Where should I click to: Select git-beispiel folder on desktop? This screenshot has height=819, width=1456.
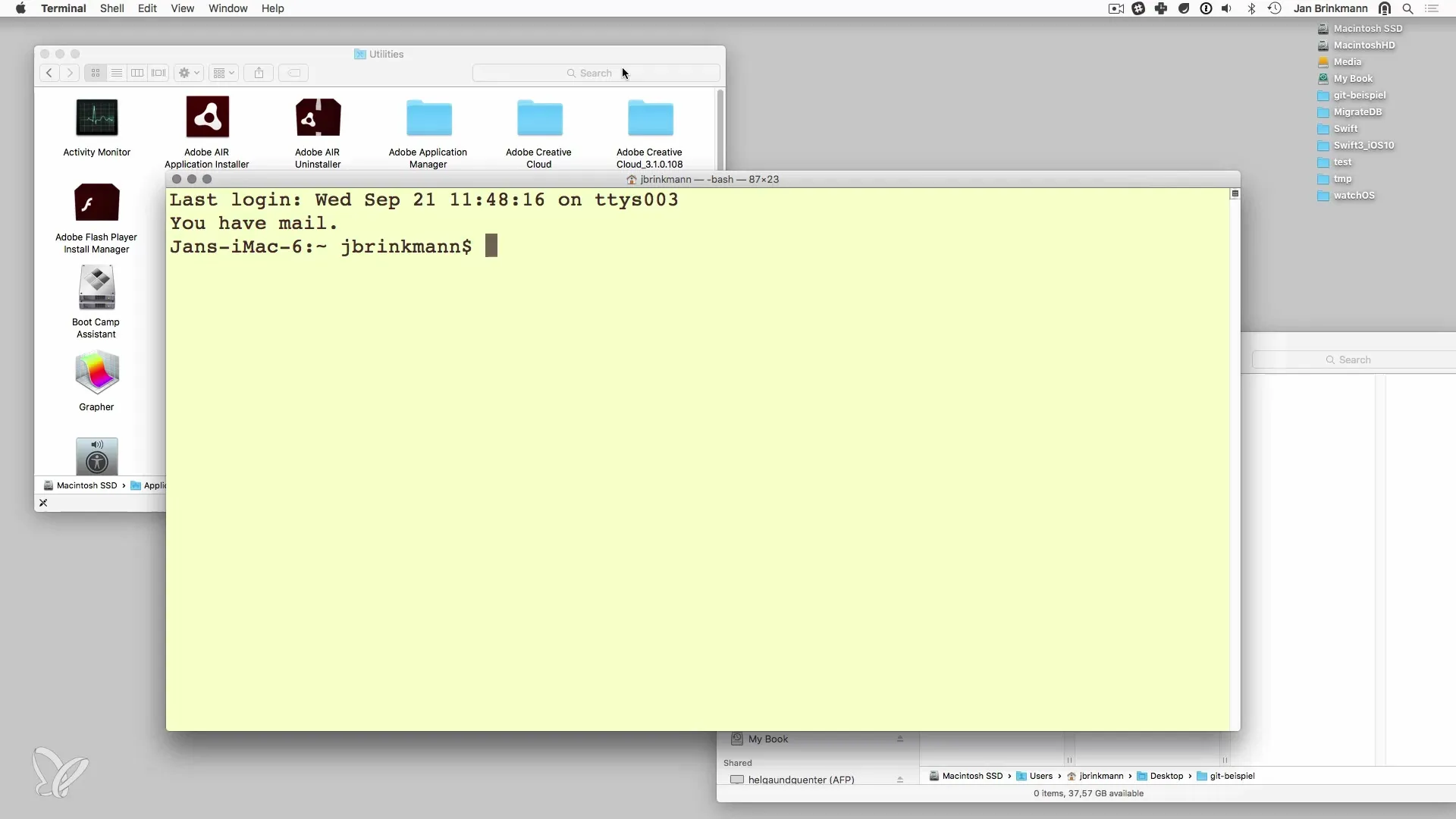[x=1352, y=96]
